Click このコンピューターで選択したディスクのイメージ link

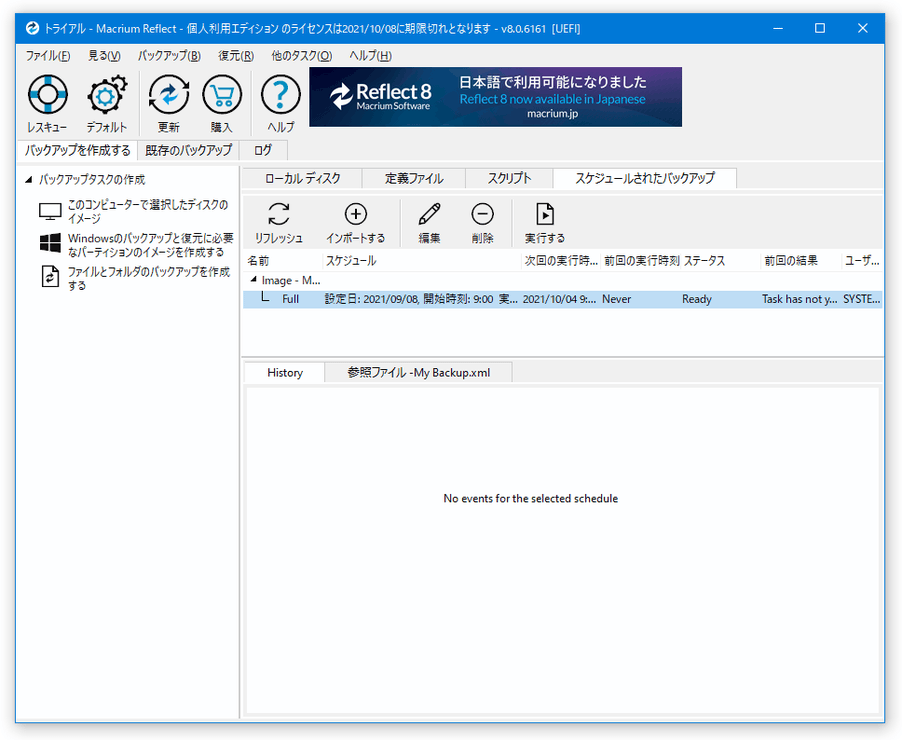point(148,211)
